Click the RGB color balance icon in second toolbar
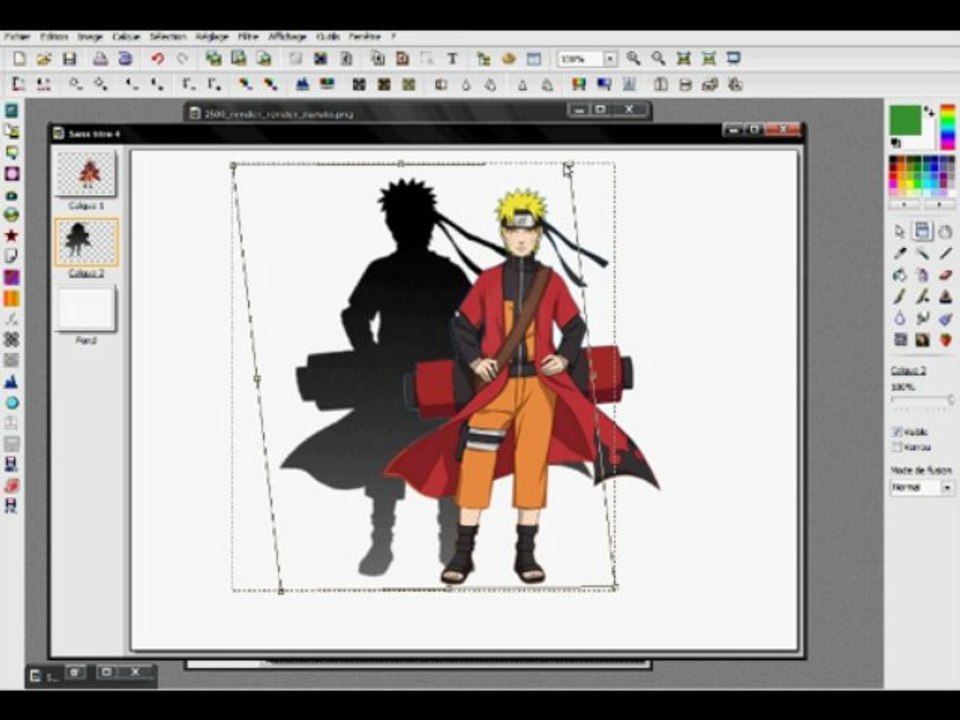Viewport: 960px width, 720px height. click(x=579, y=84)
